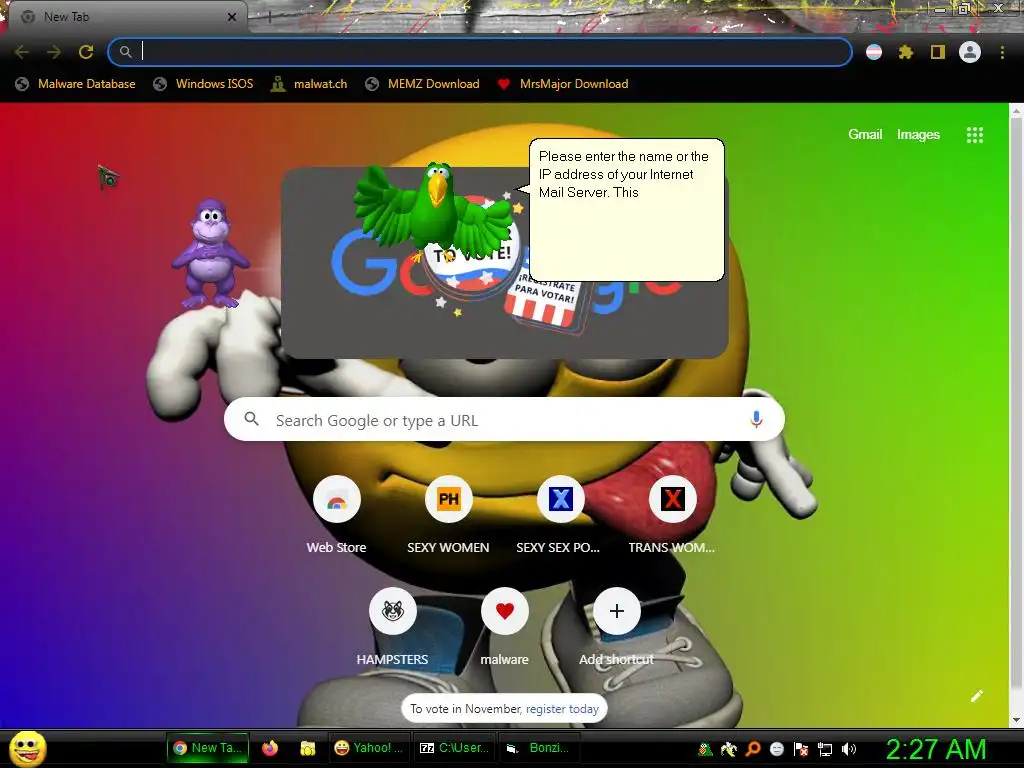Switch to Bonzi taskbar window
The image size is (1024, 768).
point(539,748)
